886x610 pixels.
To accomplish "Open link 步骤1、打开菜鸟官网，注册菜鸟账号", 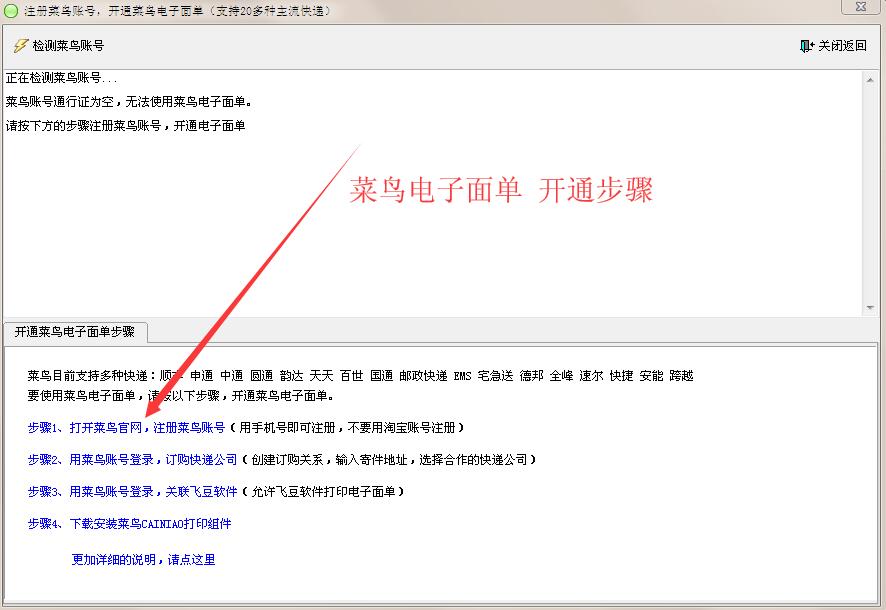I will coord(127,428).
